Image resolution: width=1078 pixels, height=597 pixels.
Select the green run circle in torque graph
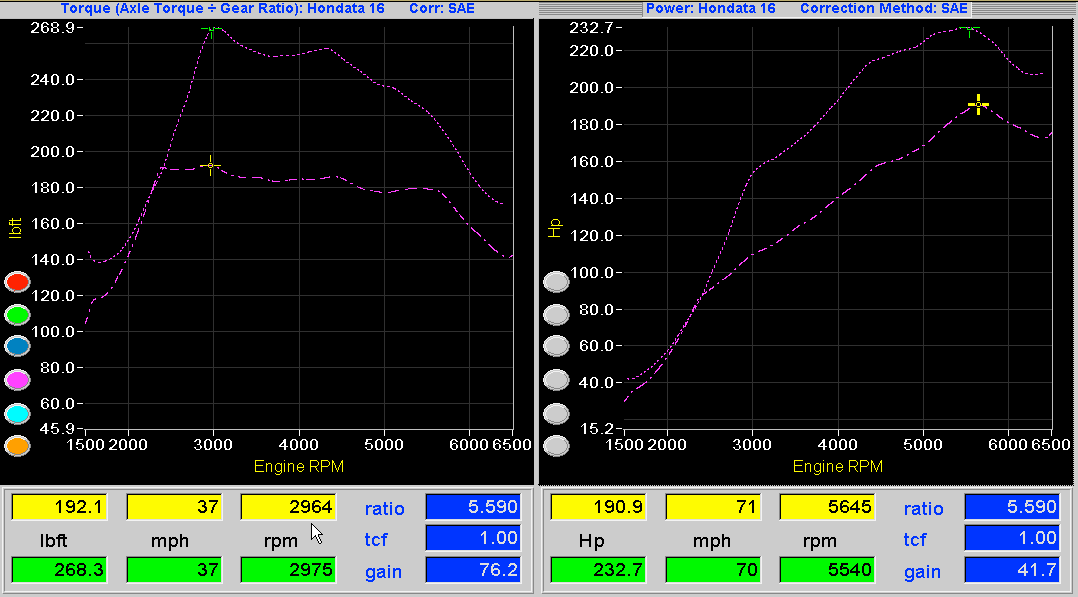(x=18, y=315)
